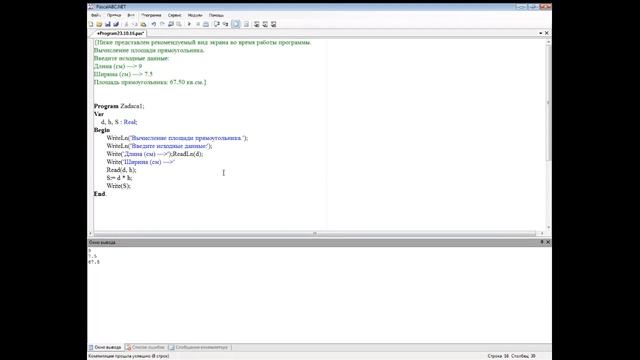Click the Write 'Длина (см)' line
The width and height of the screenshot is (640, 360).
pos(155,154)
